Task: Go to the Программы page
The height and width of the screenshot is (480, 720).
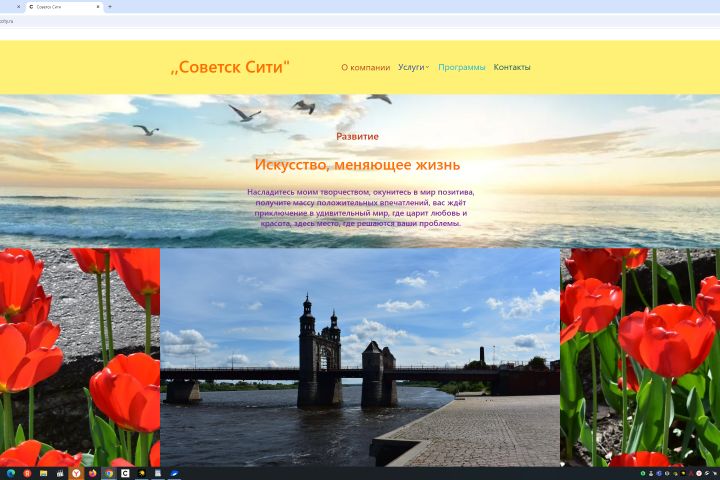Action: [x=461, y=68]
